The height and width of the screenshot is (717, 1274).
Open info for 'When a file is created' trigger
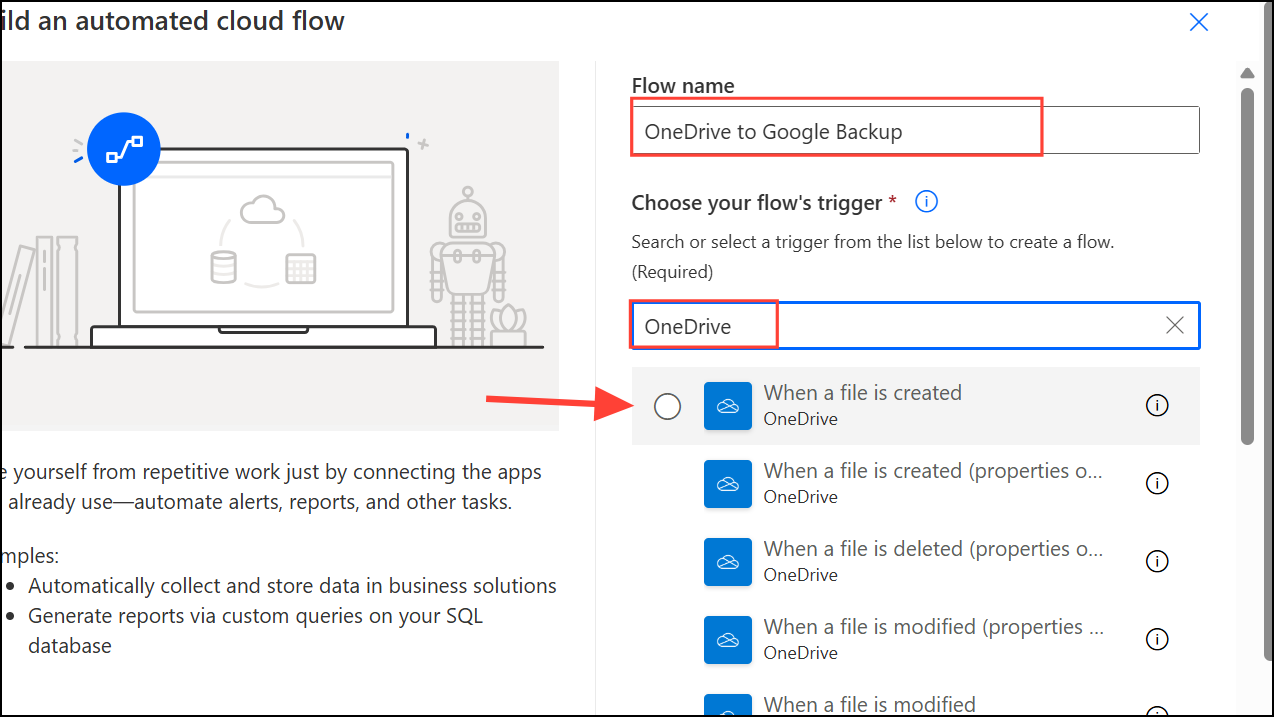click(1157, 406)
